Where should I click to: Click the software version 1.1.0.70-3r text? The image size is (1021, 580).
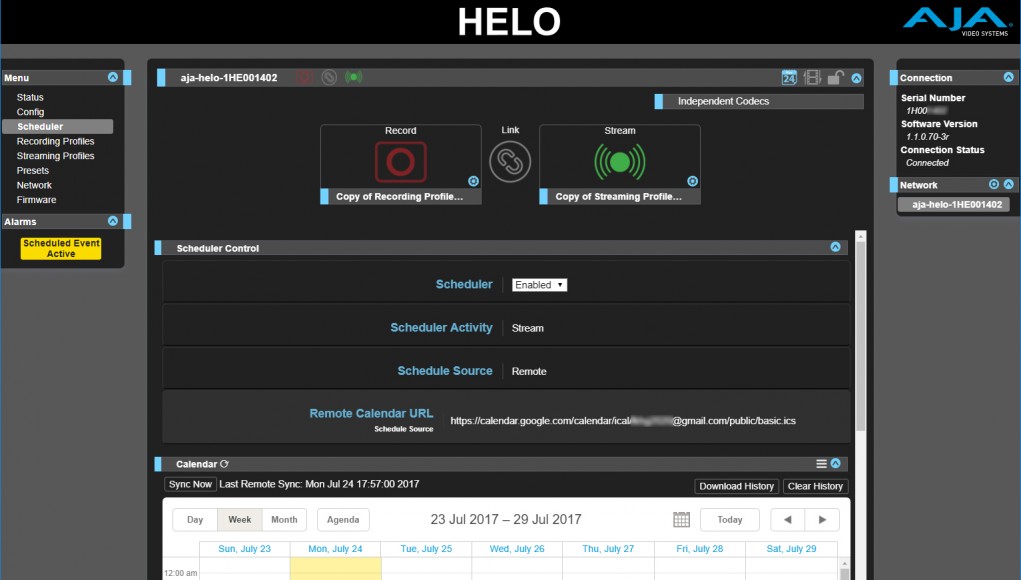pos(927,137)
